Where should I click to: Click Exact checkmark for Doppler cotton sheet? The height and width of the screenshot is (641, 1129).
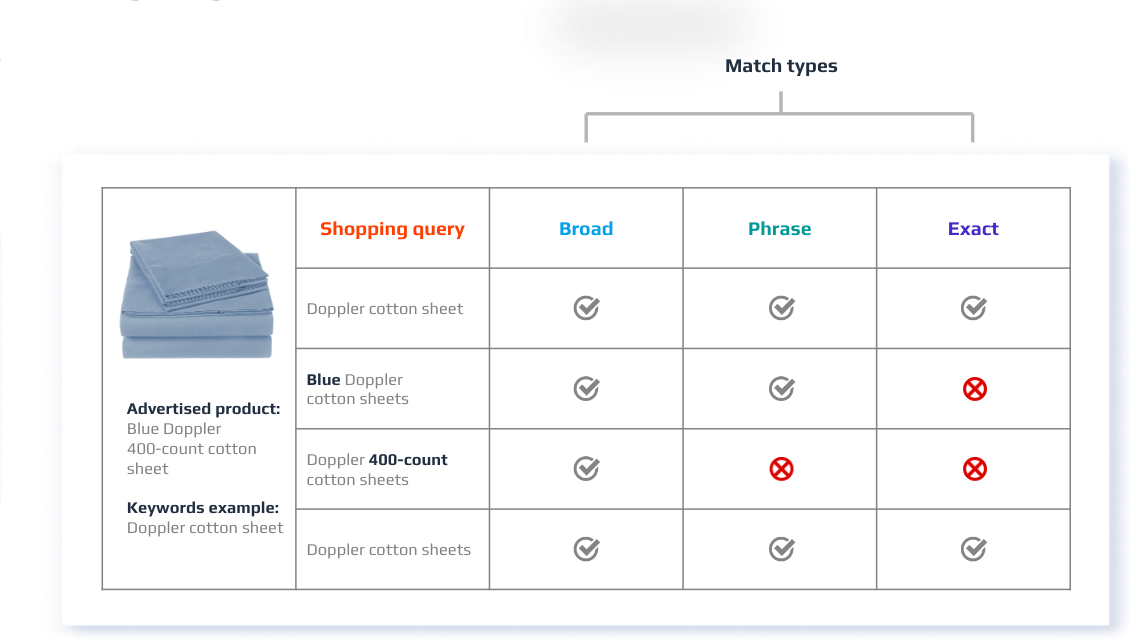(x=973, y=308)
